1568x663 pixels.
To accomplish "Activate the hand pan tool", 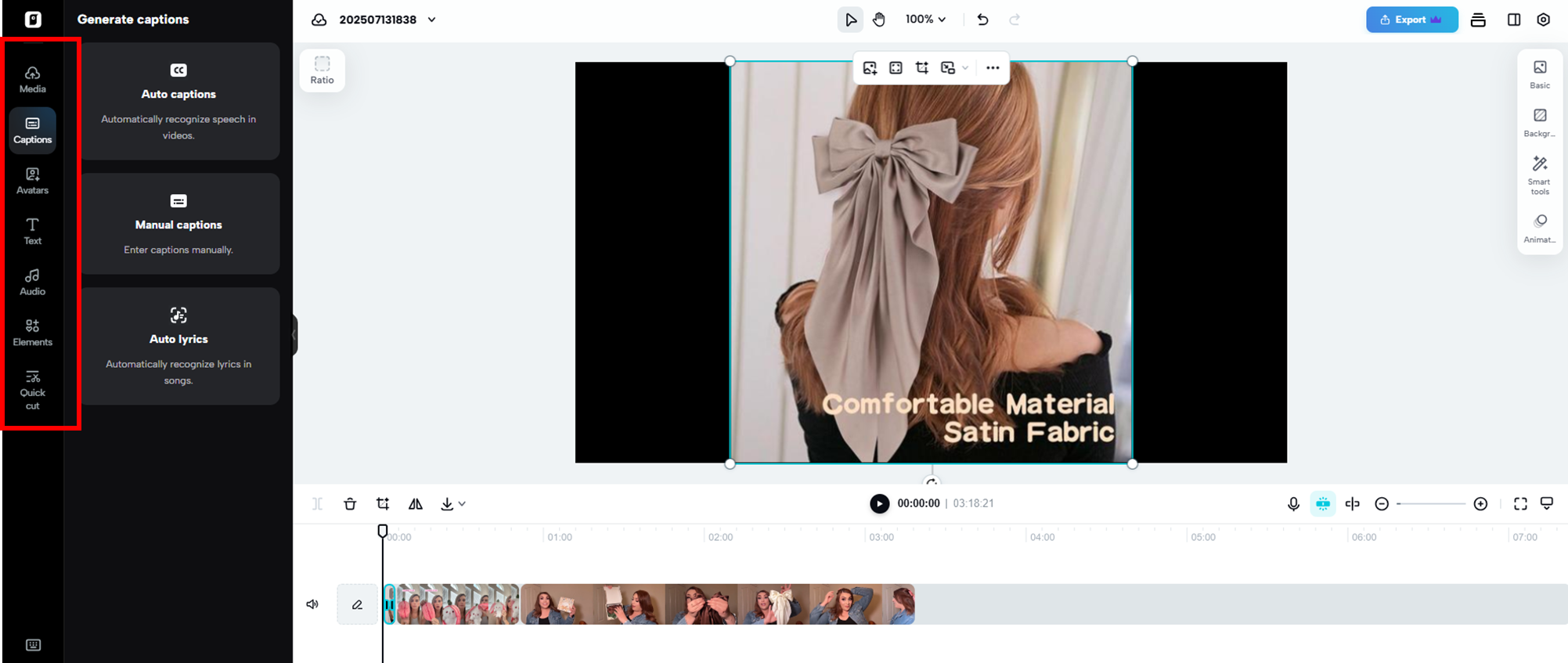I will pos(879,20).
